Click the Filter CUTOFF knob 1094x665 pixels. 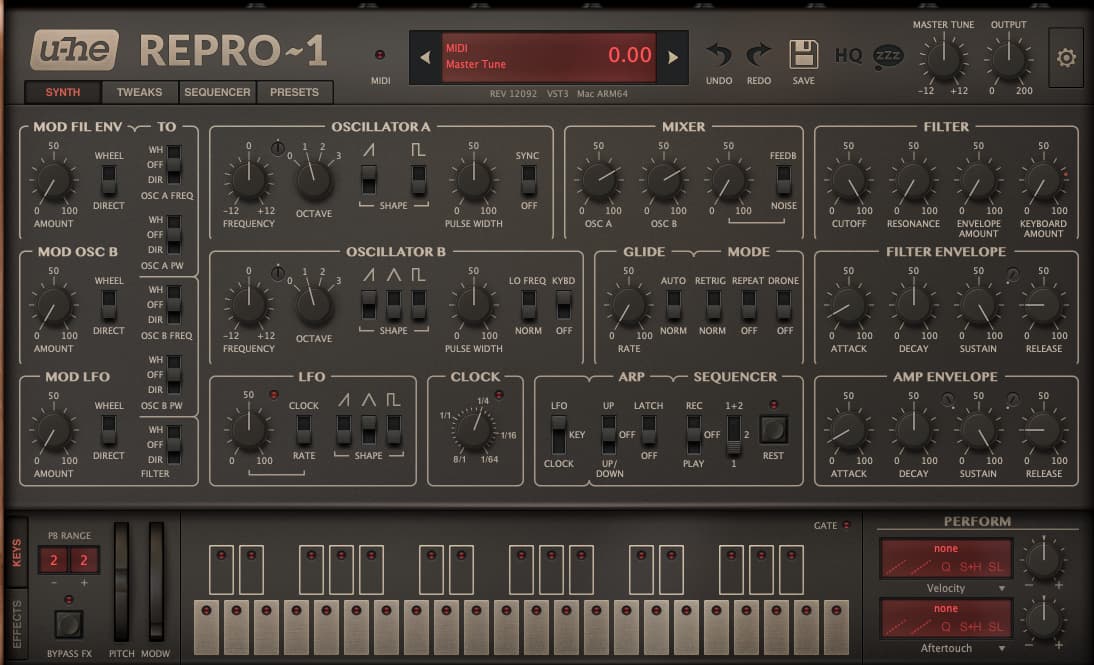[x=848, y=181]
